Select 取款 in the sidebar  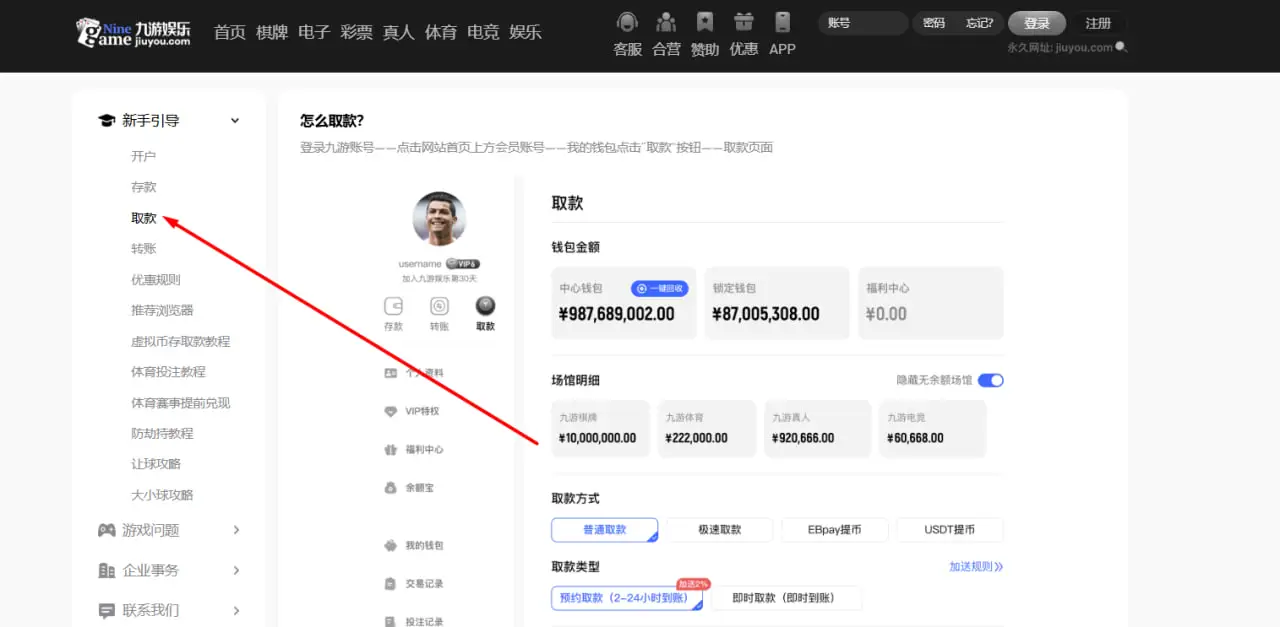coord(144,218)
